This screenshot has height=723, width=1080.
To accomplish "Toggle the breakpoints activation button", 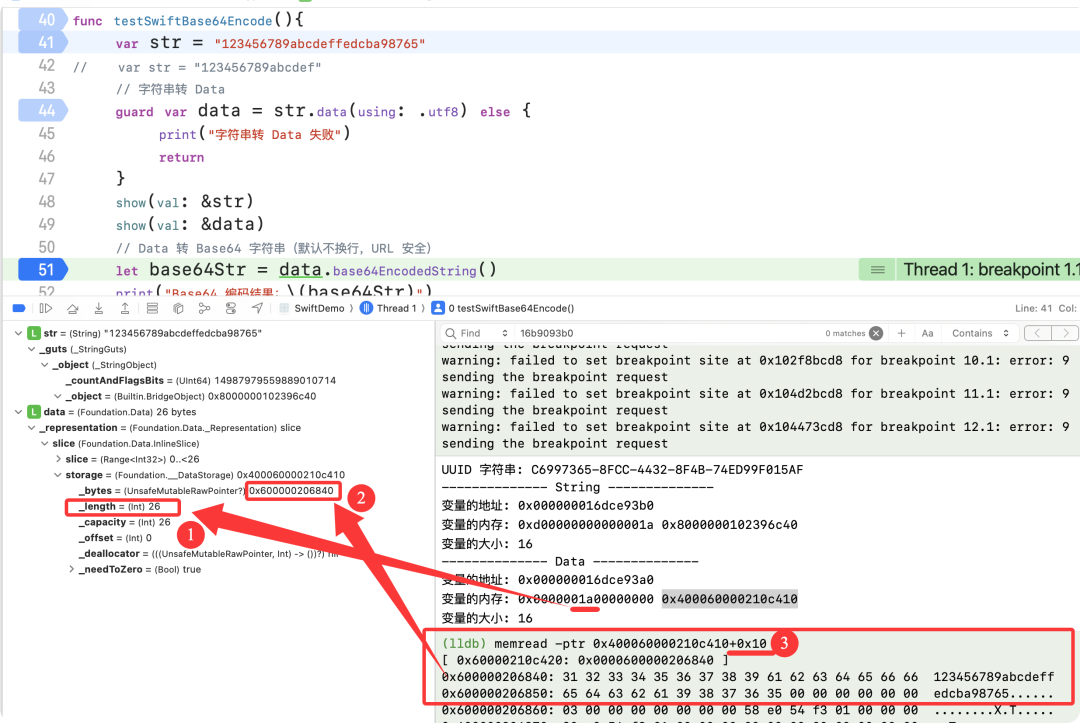I will tap(19, 308).
